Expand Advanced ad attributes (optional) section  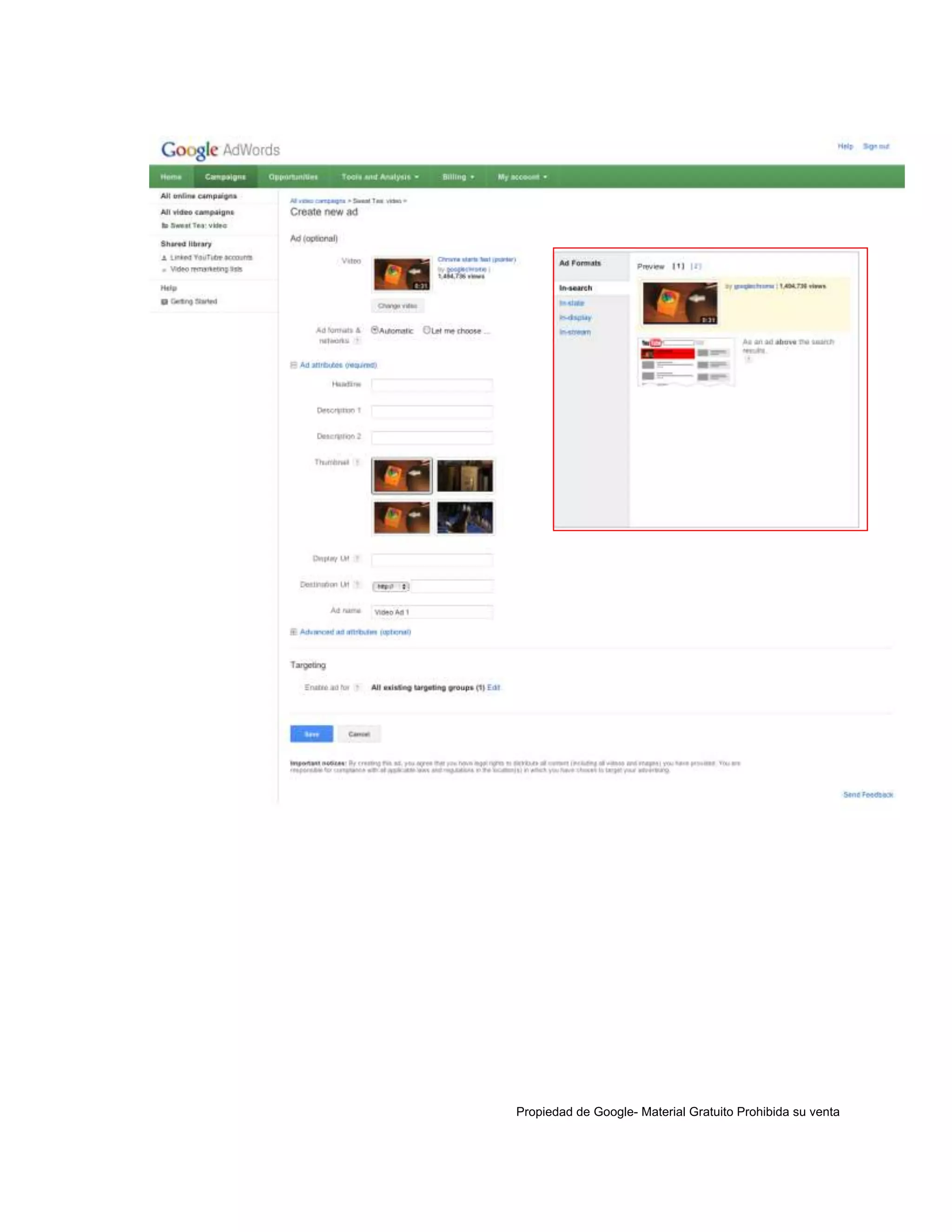pyautogui.click(x=294, y=632)
